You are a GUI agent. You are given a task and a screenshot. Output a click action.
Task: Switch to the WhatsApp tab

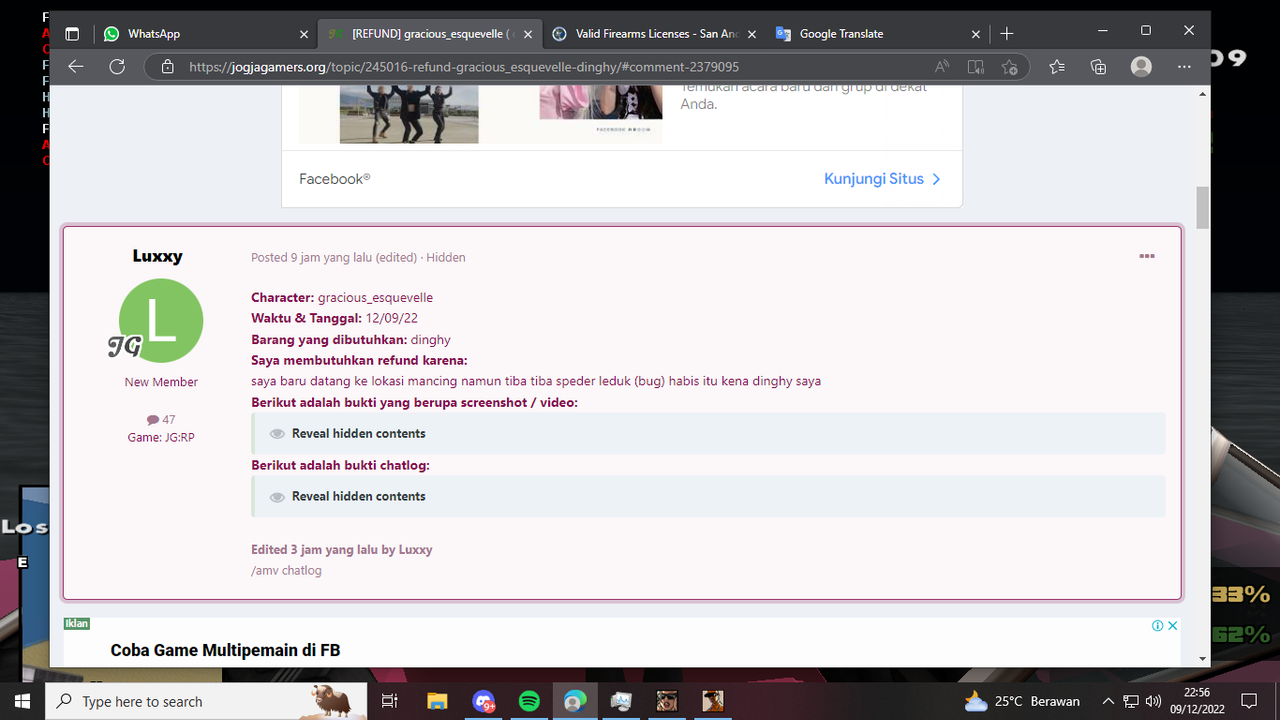(x=206, y=33)
